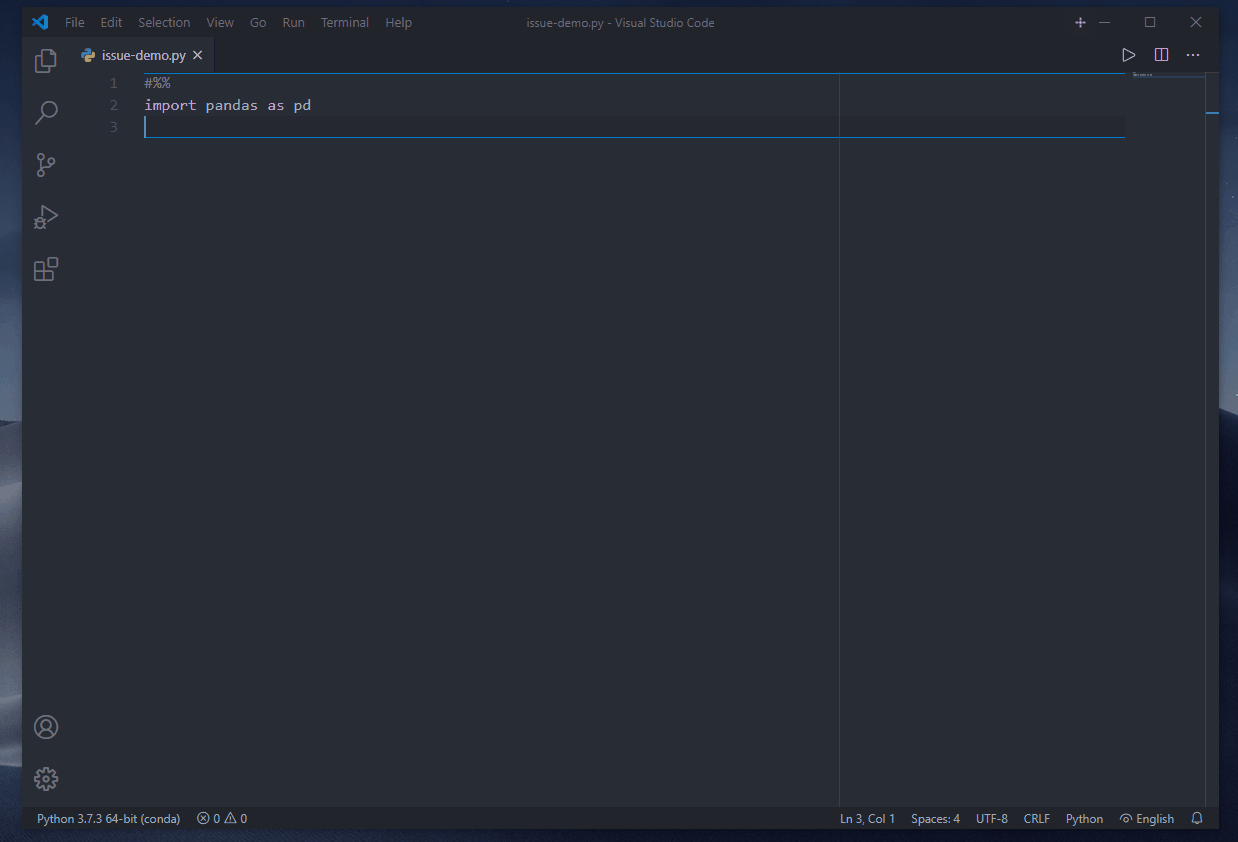Open the File menu
This screenshot has width=1238, height=842.
click(x=74, y=22)
